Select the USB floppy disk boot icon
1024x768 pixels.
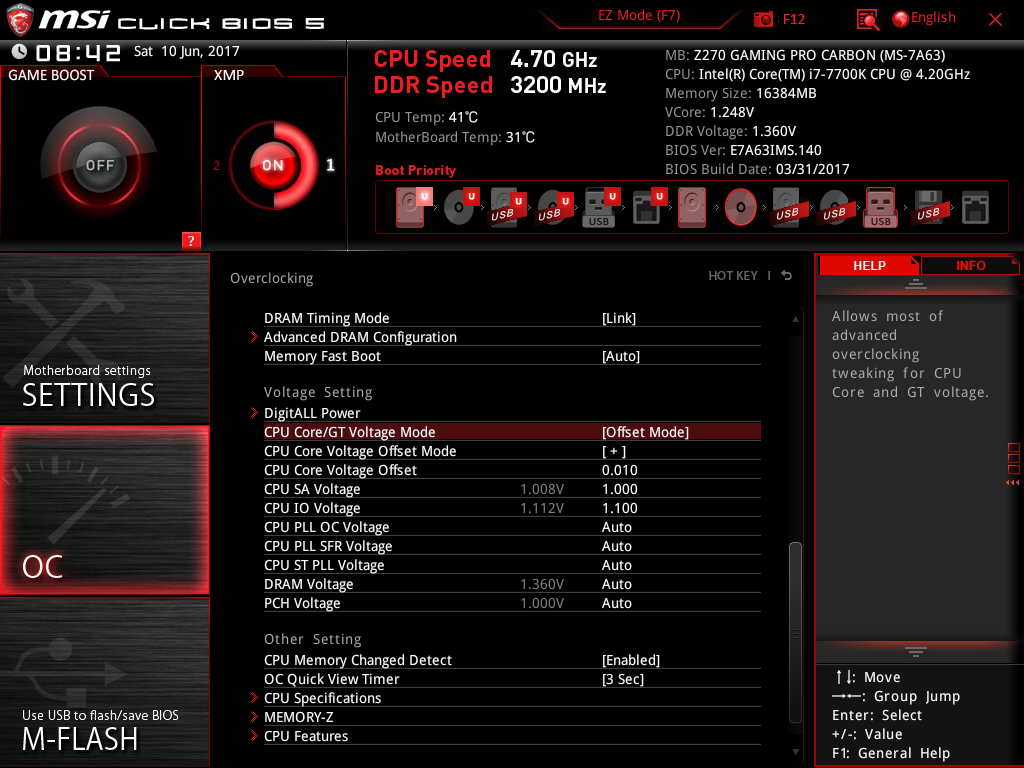[928, 207]
